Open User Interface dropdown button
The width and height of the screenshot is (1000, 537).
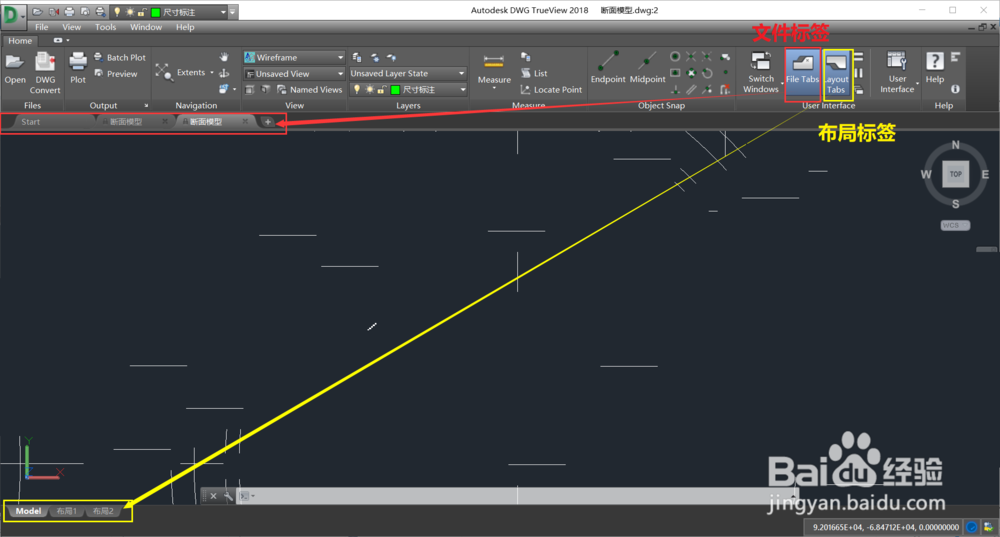tap(897, 73)
